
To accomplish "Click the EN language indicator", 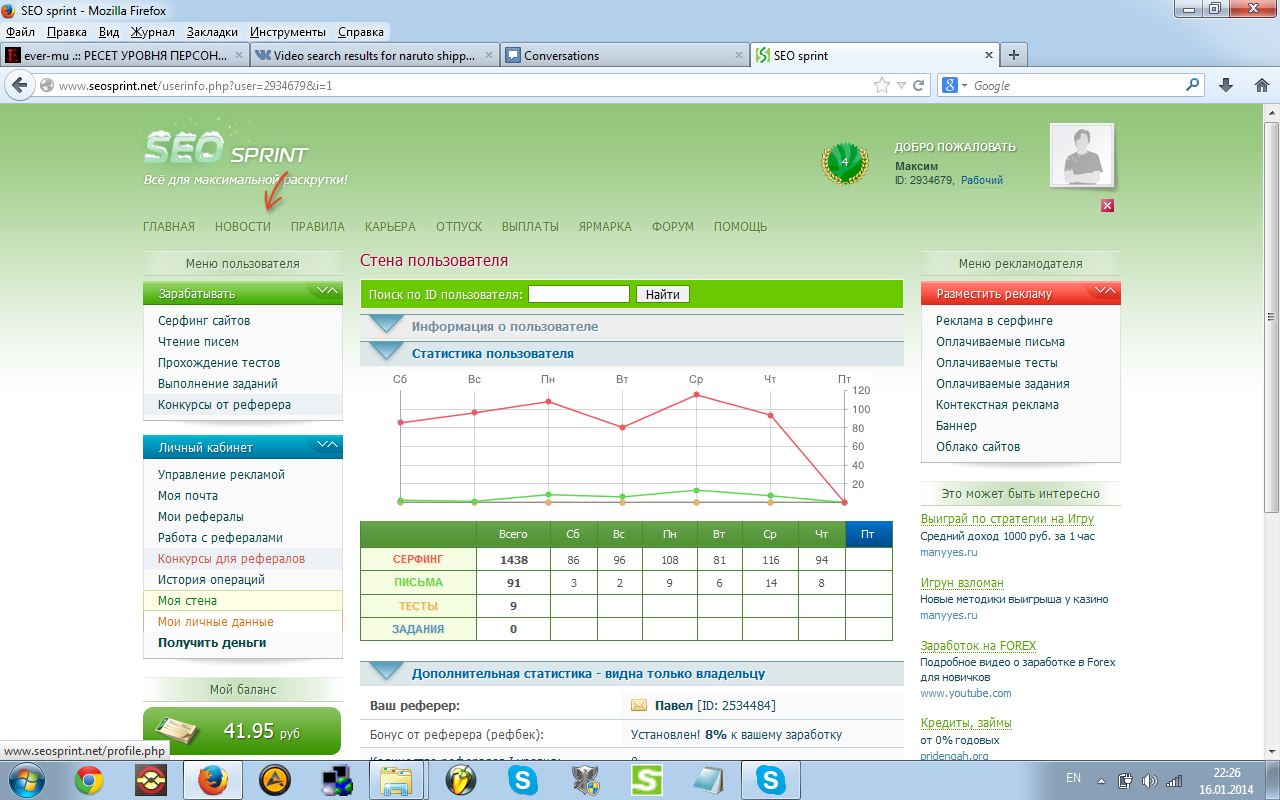I will pos(1073,778).
